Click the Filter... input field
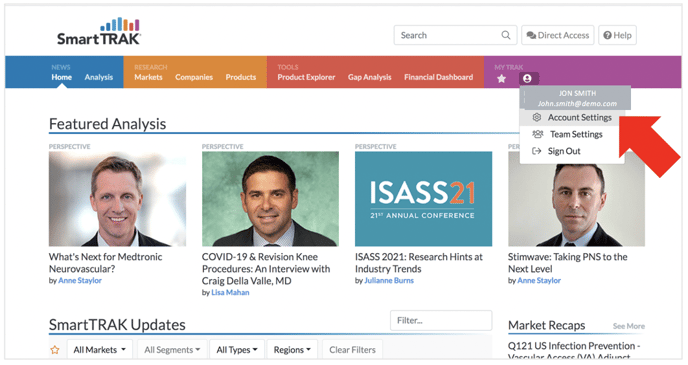 click(441, 320)
